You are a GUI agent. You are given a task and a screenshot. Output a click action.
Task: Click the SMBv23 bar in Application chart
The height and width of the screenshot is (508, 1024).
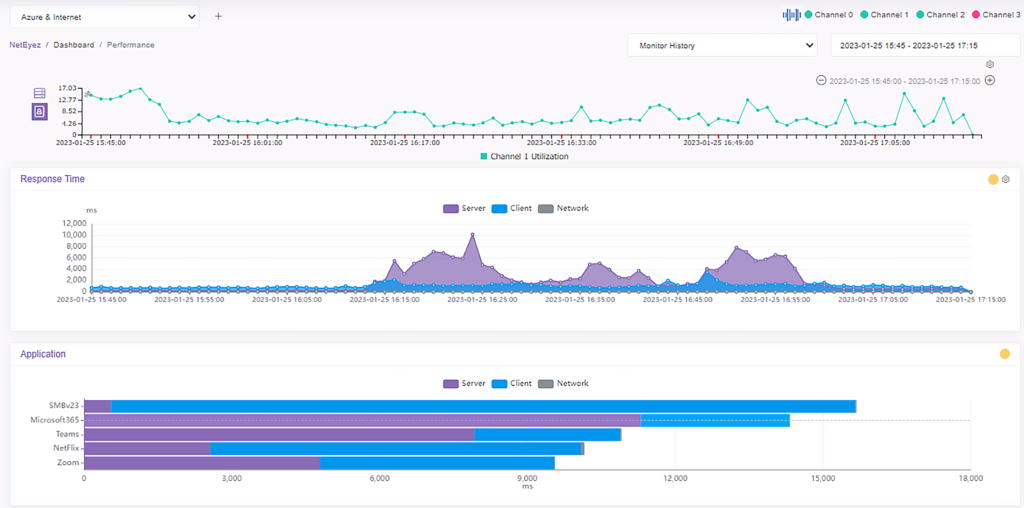click(x=470, y=406)
